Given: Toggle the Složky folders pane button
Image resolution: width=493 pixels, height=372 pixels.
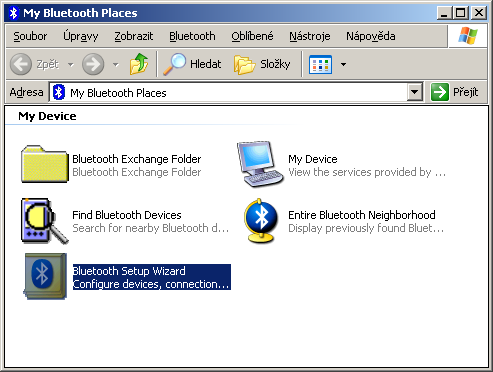Looking at the screenshot, I should pyautogui.click(x=262, y=64).
